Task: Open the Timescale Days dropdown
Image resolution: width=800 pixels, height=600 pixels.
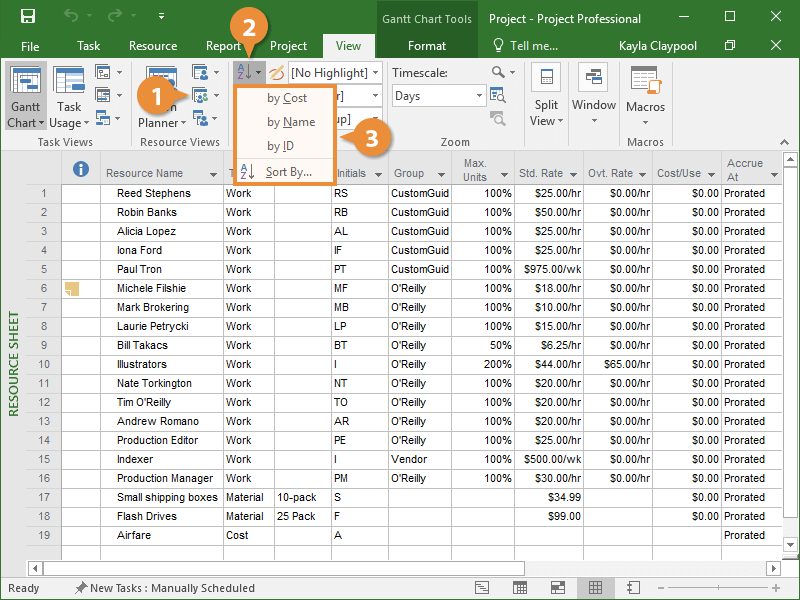Action: click(480, 96)
